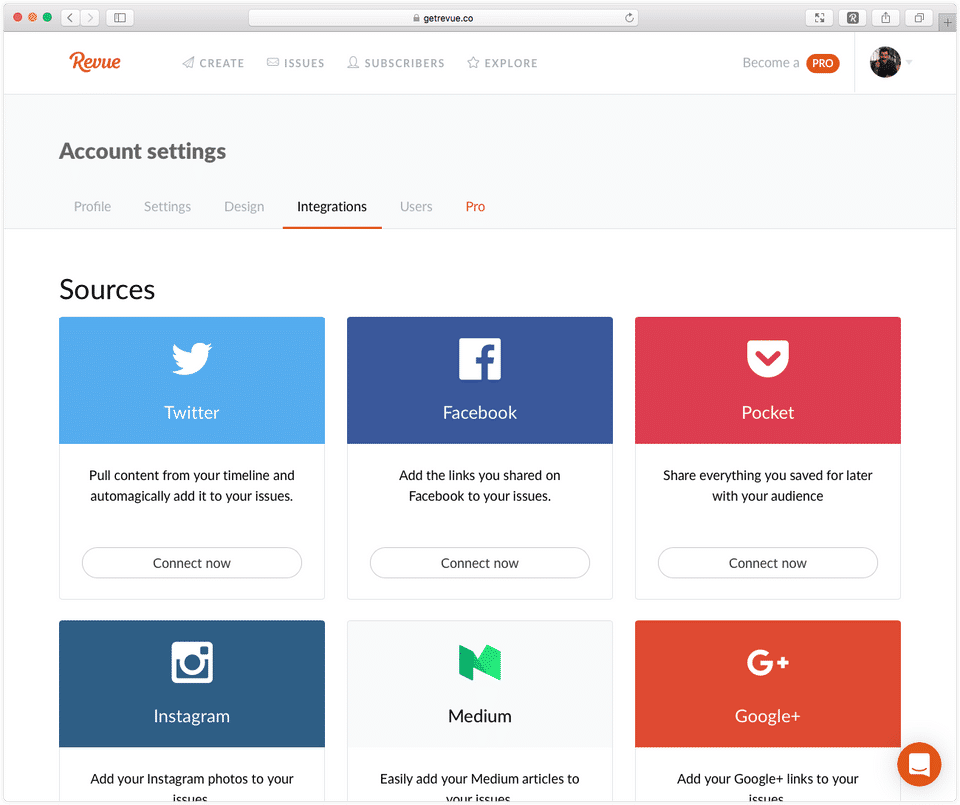Image resolution: width=960 pixels, height=805 pixels.
Task: Click the Medium logo icon
Action: (480, 662)
